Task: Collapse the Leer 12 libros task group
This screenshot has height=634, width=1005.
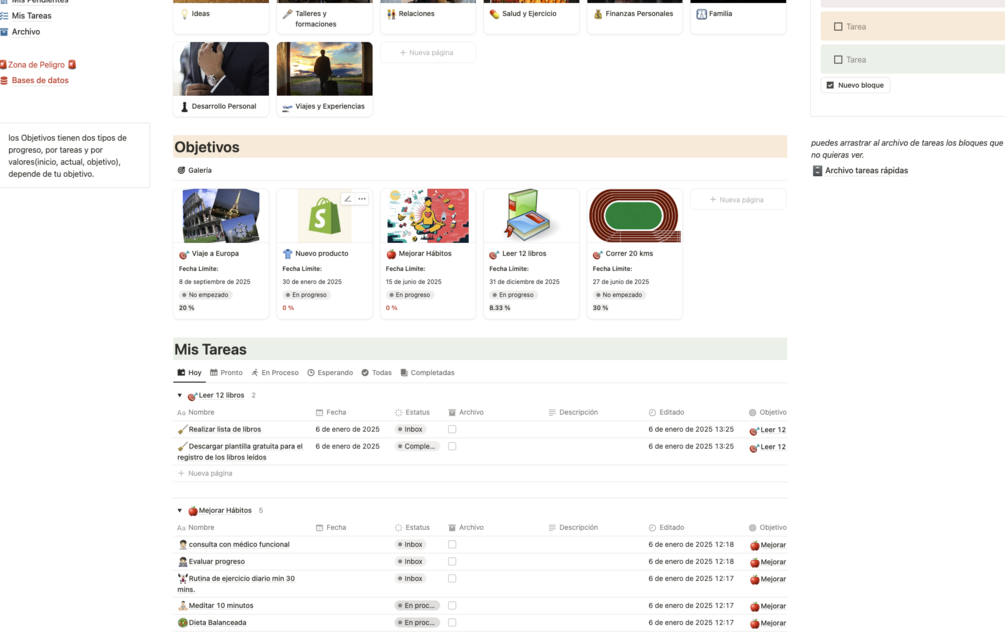Action: tap(179, 396)
